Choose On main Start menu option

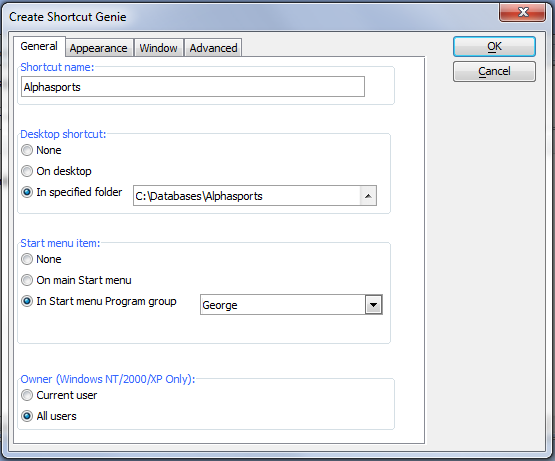76,280
